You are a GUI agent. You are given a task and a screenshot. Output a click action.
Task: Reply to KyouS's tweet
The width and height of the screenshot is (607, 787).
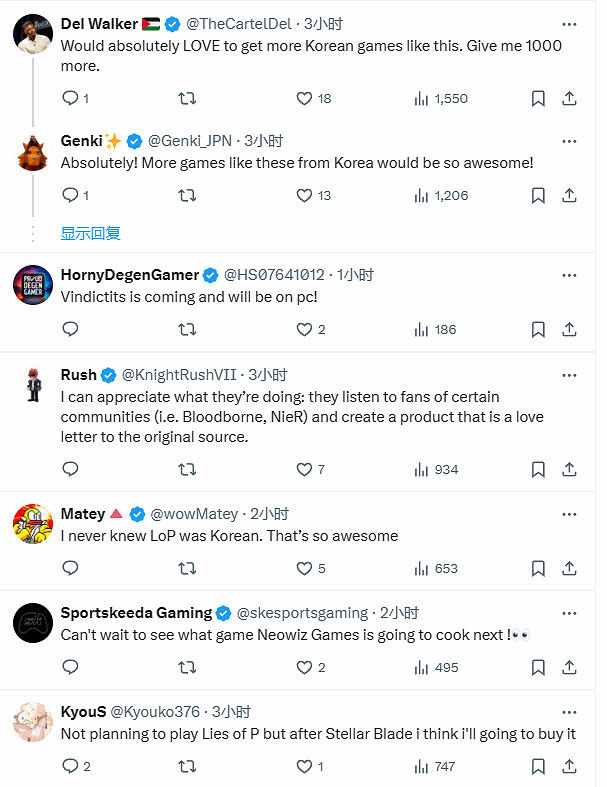pyautogui.click(x=70, y=766)
